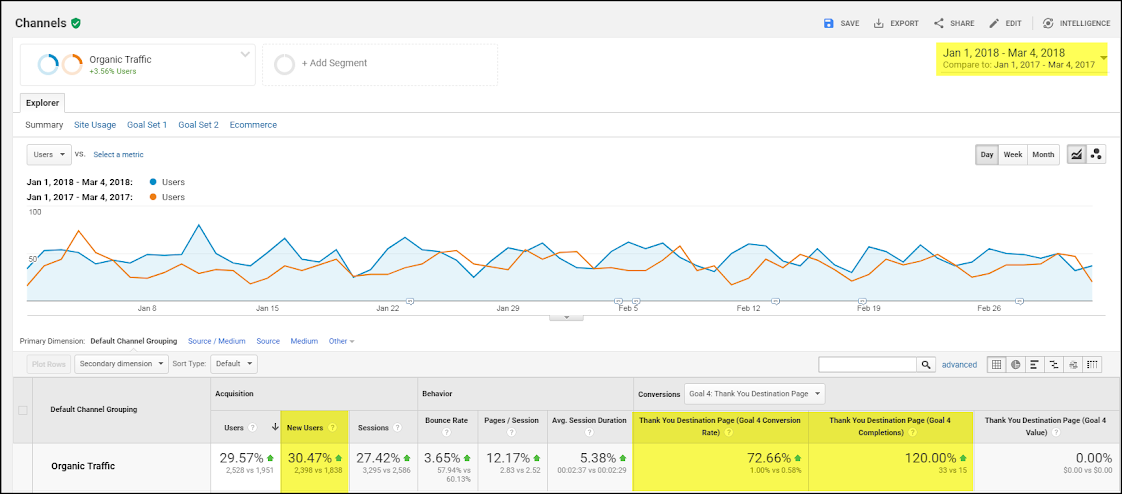Click the advanced filter link

click(959, 365)
